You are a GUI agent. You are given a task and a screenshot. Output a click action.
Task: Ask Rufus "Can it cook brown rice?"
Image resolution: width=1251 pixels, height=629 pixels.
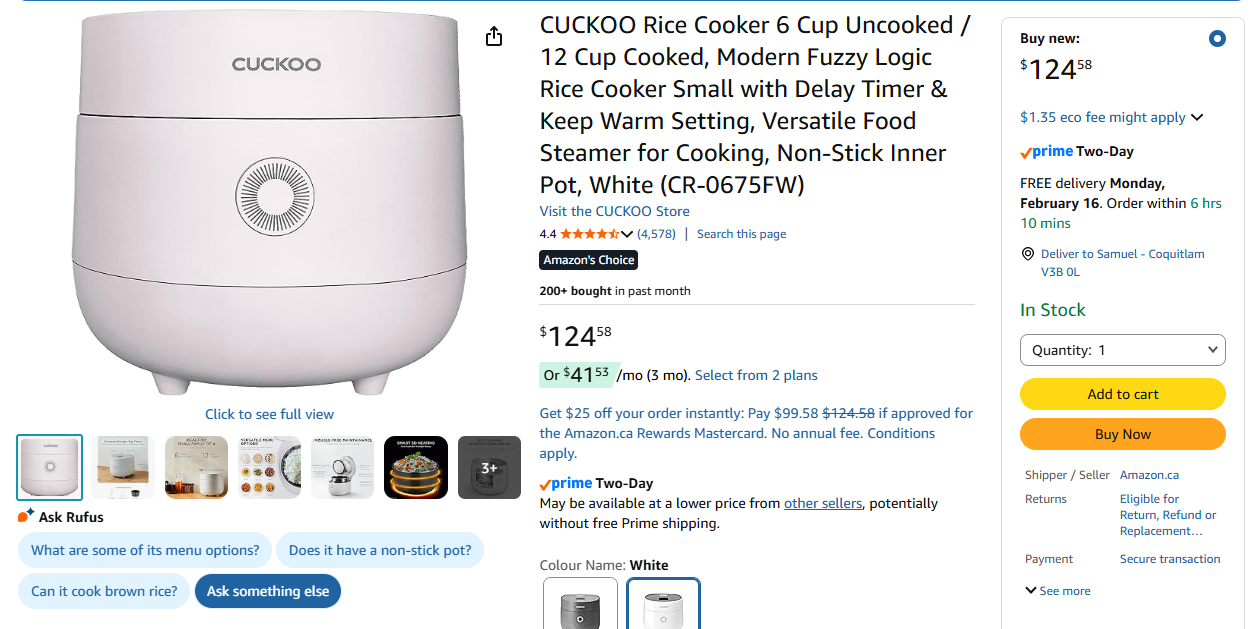pyautogui.click(x=104, y=591)
